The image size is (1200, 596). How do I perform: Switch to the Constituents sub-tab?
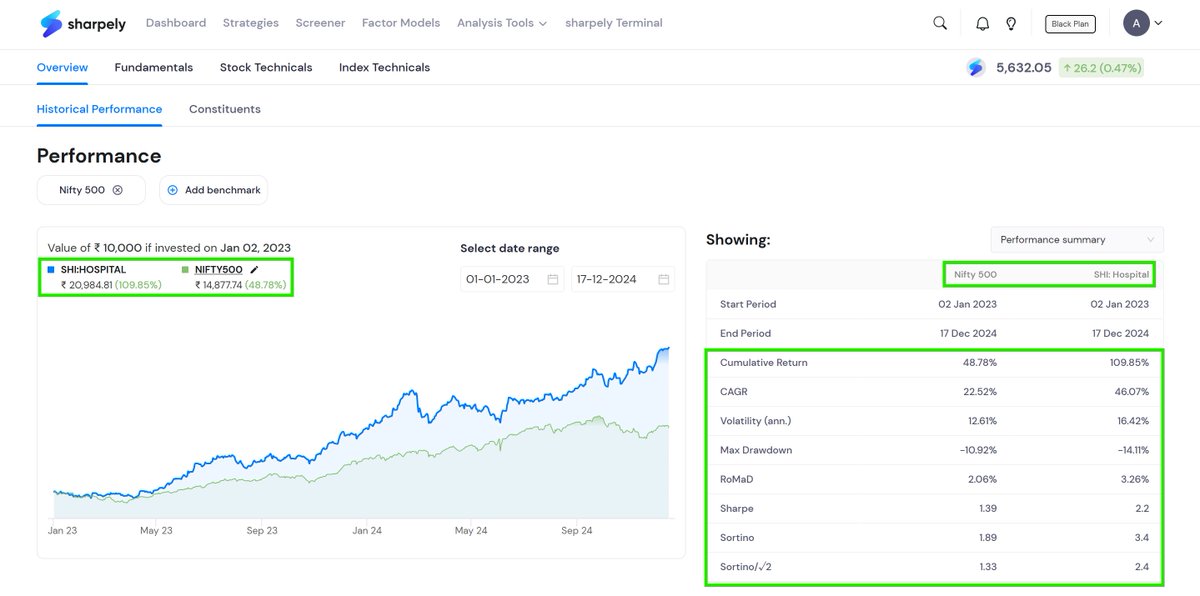(225, 109)
